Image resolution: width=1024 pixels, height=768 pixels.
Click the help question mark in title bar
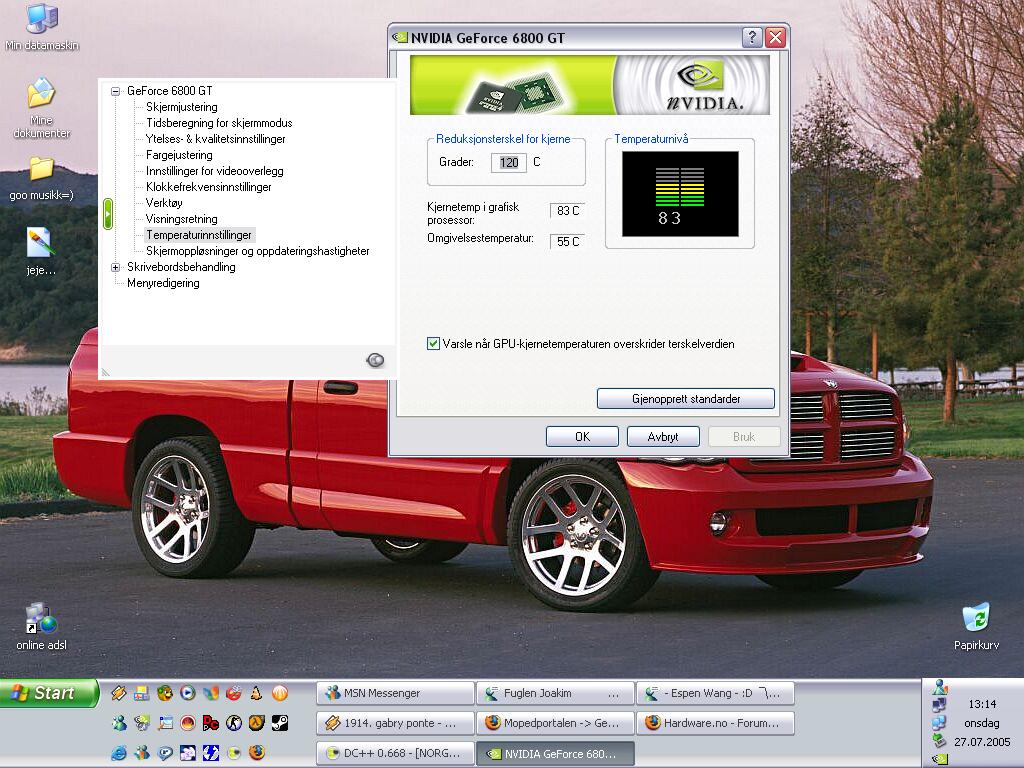752,38
